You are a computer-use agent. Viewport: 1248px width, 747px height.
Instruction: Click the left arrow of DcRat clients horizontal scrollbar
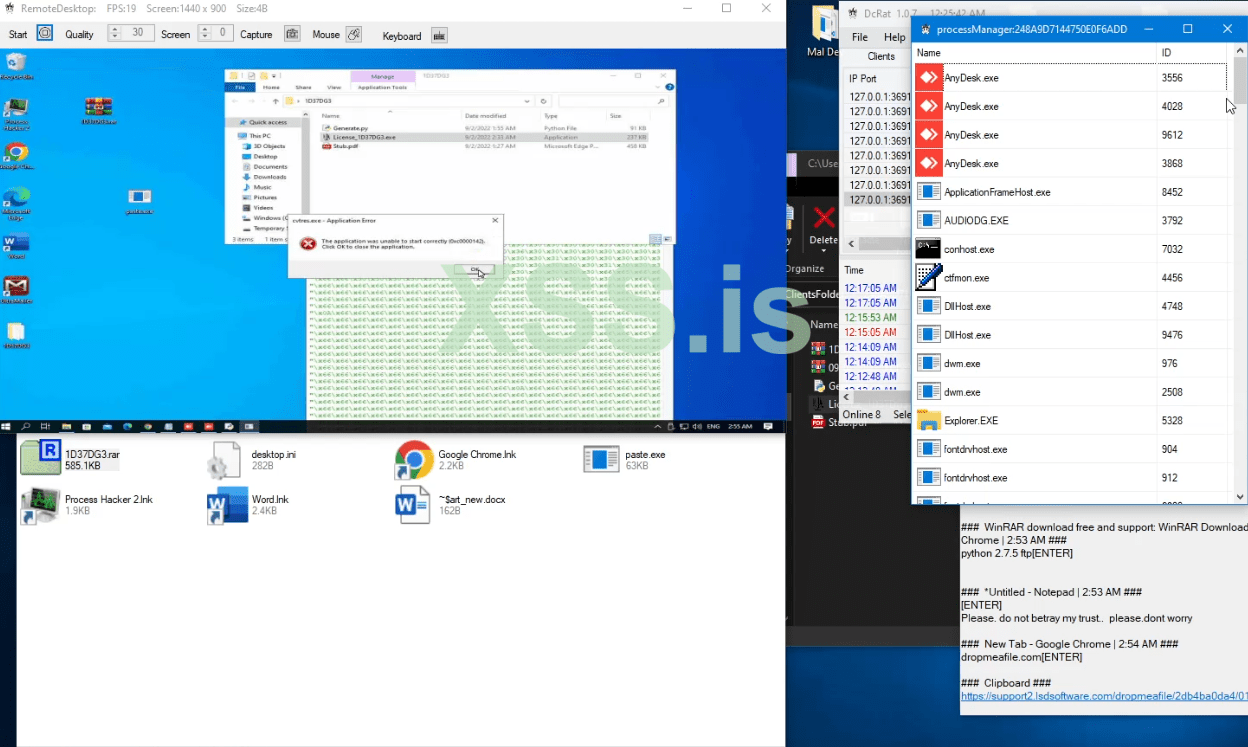pyautogui.click(x=851, y=244)
